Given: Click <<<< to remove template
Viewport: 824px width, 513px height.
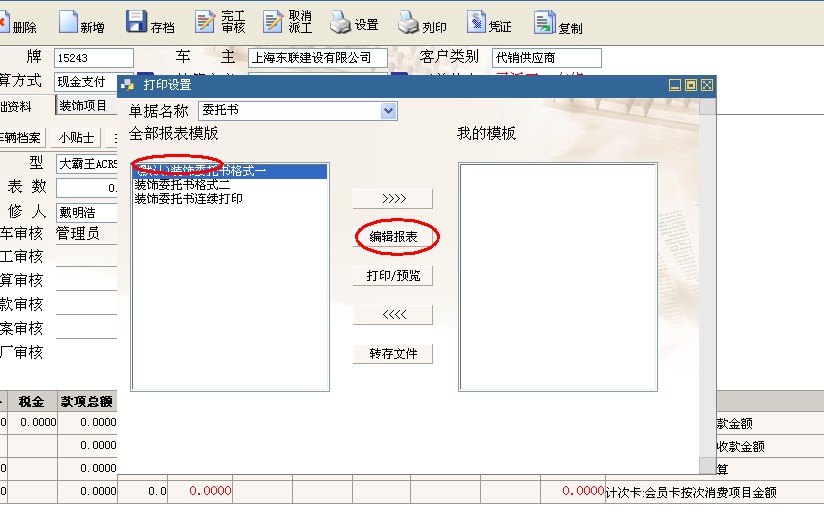Looking at the screenshot, I should 393,315.
